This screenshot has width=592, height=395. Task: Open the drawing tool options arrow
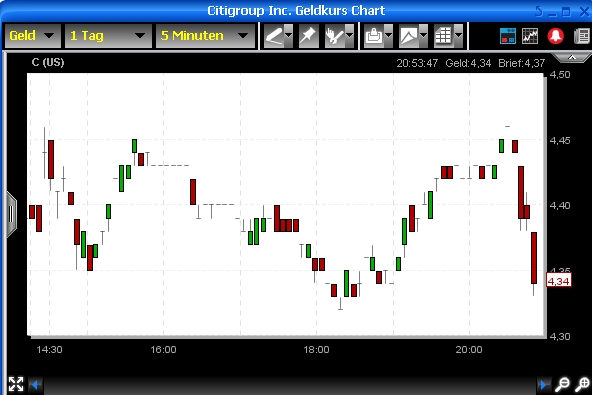point(289,36)
